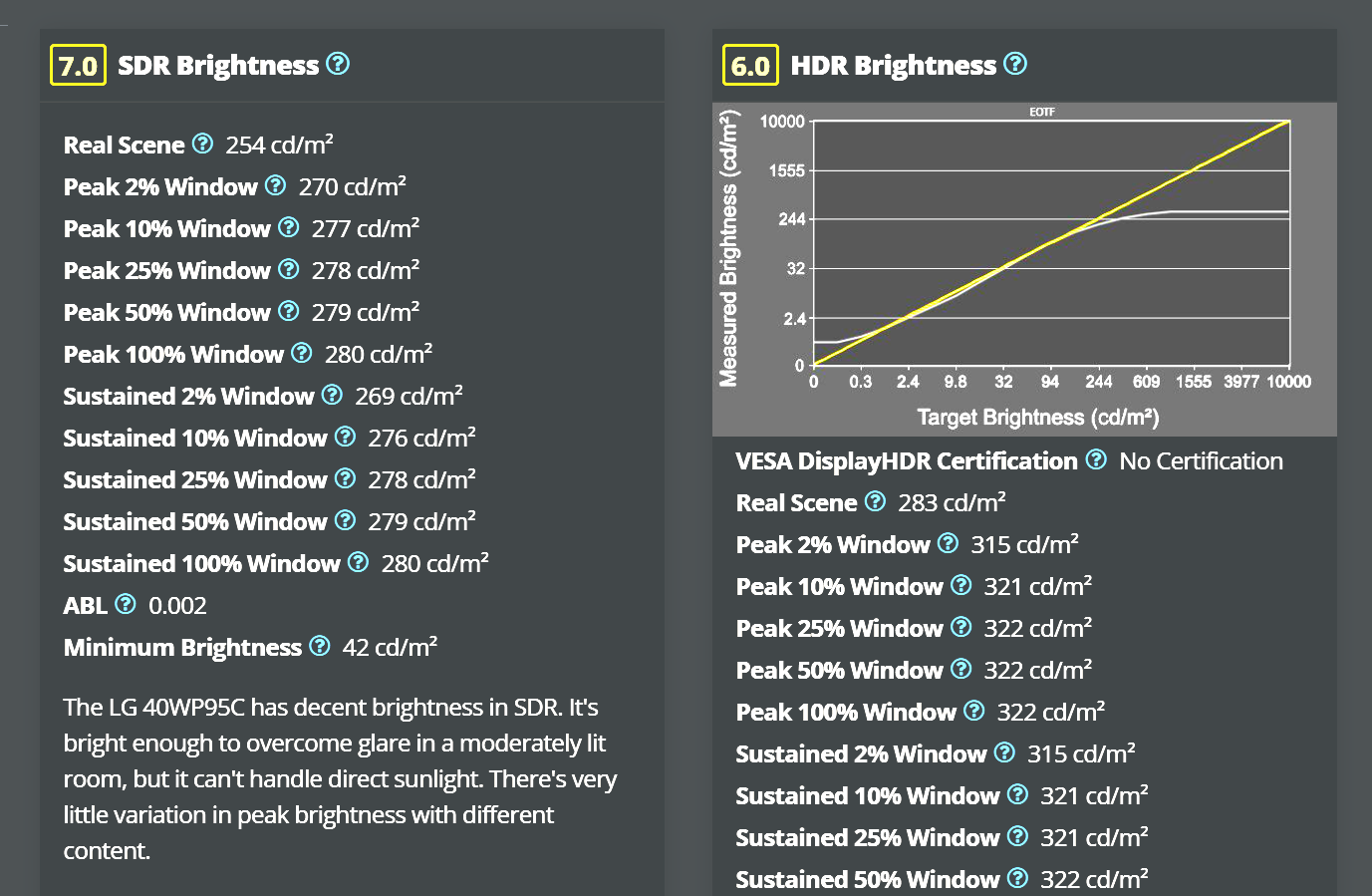Show help for SDR Sustained 10% Window
The height and width of the screenshot is (896, 1372).
pyautogui.click(x=345, y=438)
